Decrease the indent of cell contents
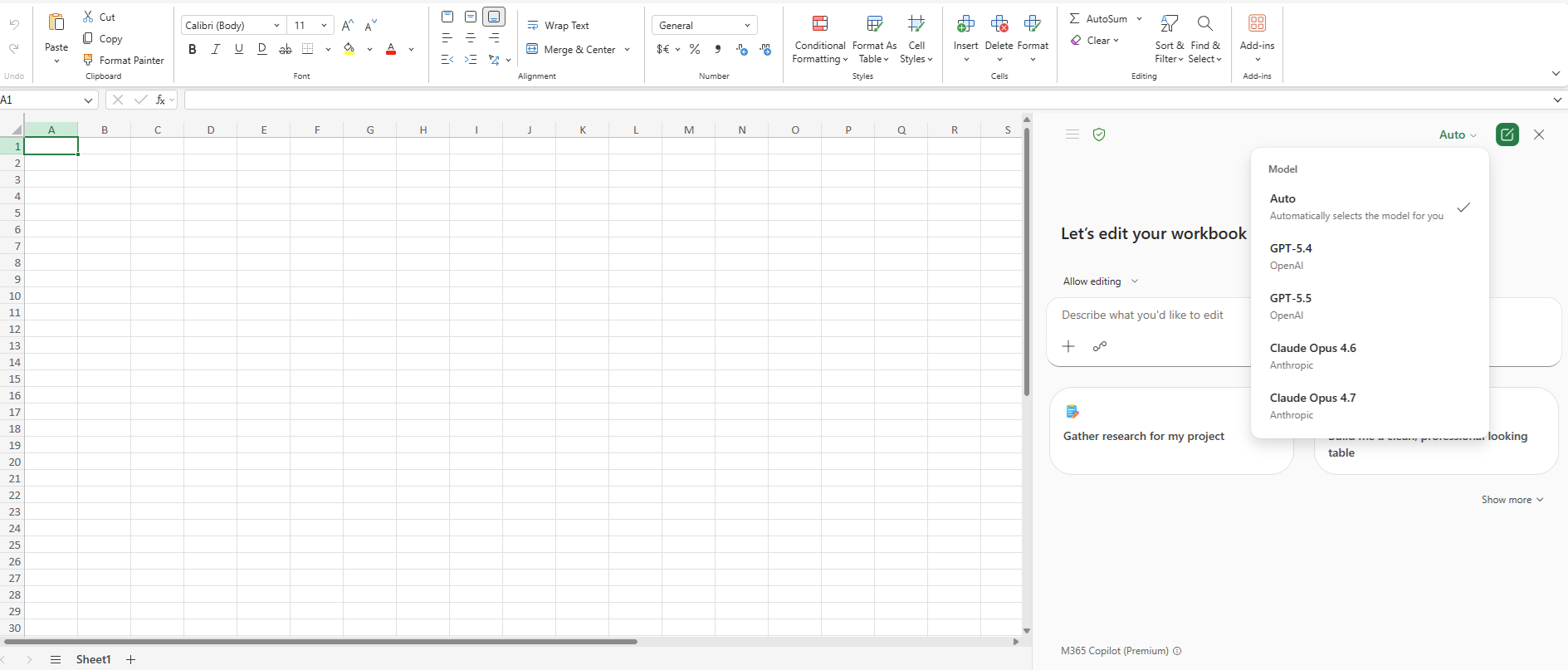The image size is (1568, 670). click(447, 60)
